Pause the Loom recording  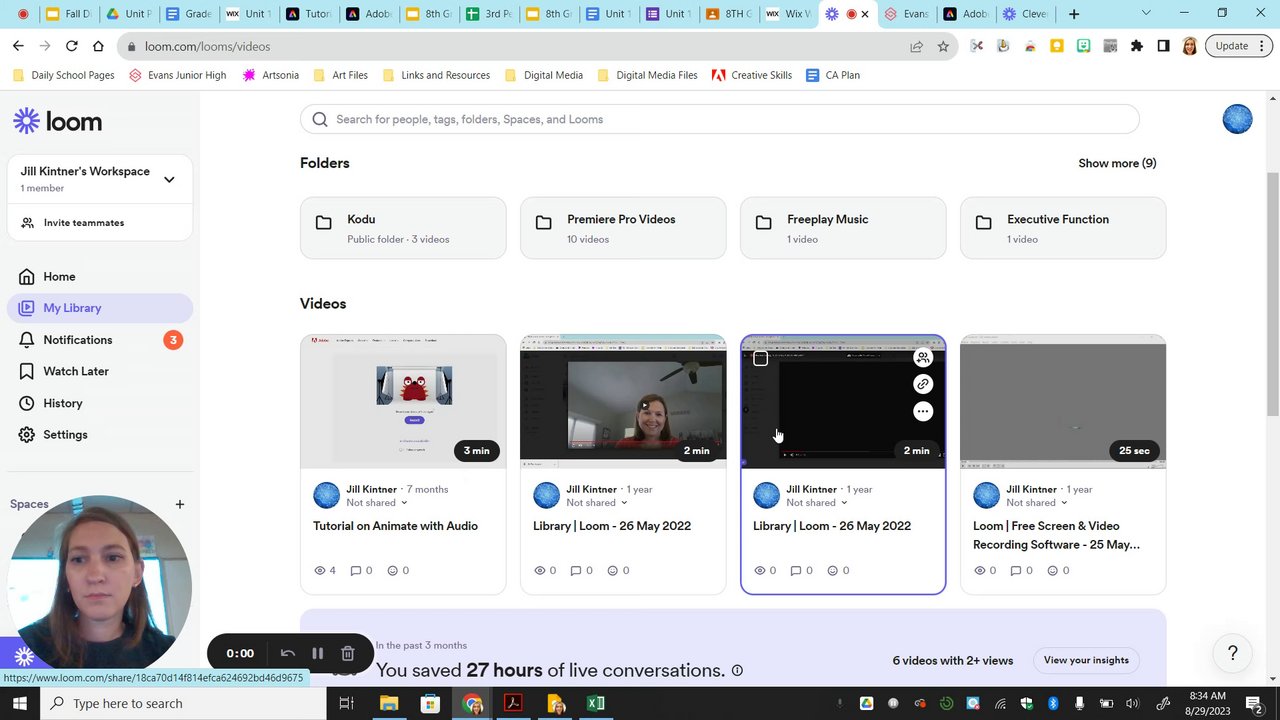point(317,653)
